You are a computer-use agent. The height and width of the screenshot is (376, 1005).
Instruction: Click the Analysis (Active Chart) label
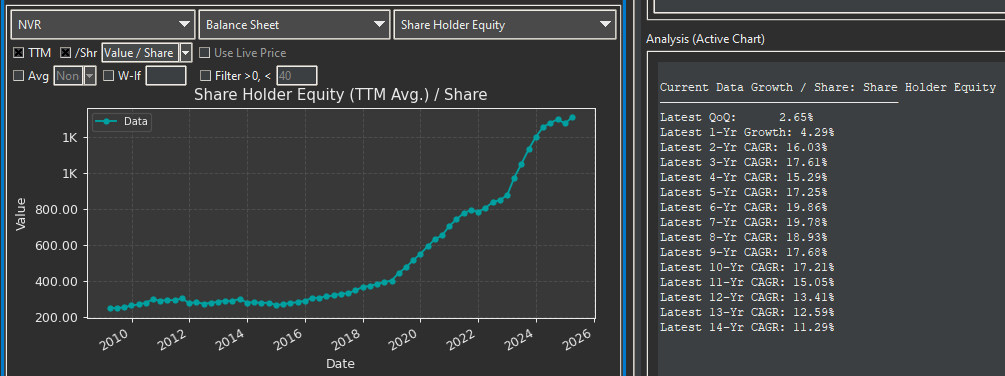705,39
